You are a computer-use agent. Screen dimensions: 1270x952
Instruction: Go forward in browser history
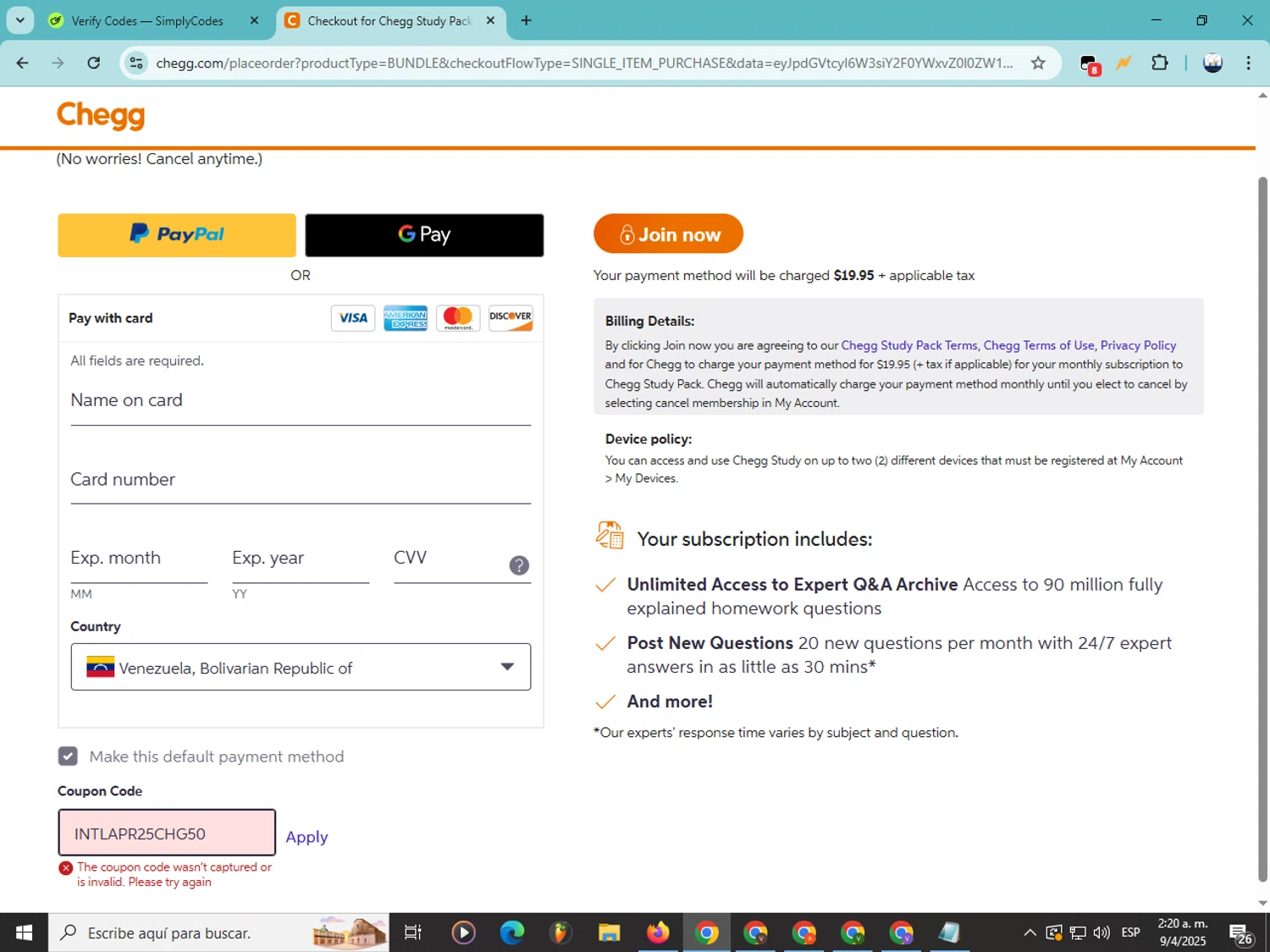[x=58, y=63]
